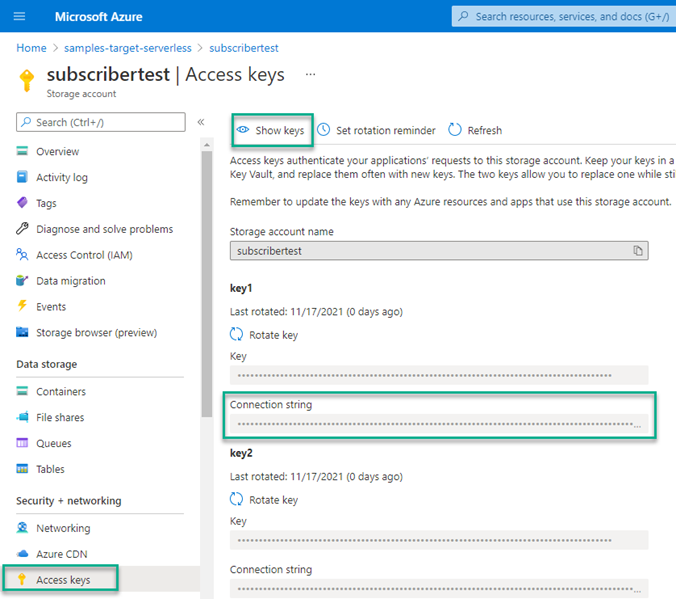Click key2 'Last rotated: 11/17/2021' text
The height and width of the screenshot is (599, 676).
316,477
